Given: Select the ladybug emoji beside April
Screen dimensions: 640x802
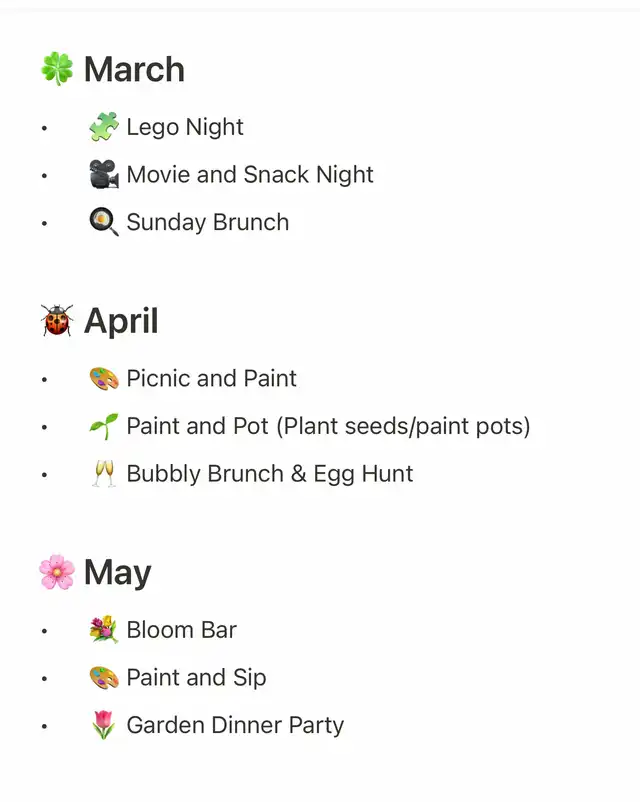Looking at the screenshot, I should (x=57, y=320).
